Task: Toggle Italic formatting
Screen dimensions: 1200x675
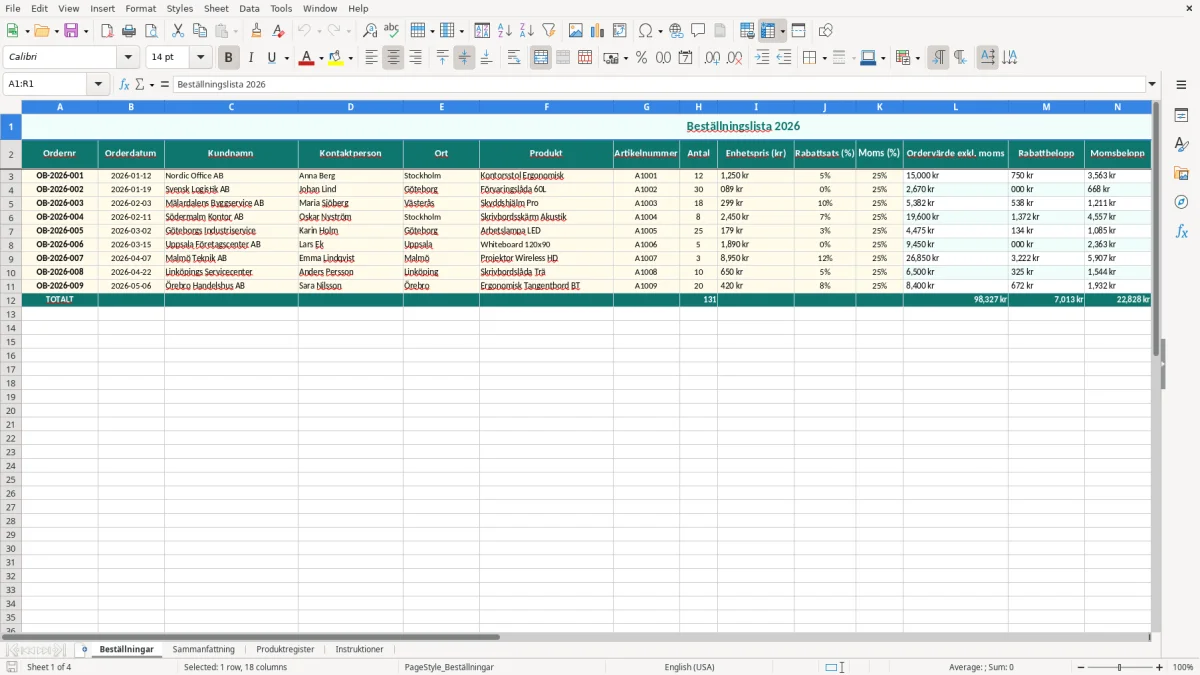Action: tap(250, 58)
